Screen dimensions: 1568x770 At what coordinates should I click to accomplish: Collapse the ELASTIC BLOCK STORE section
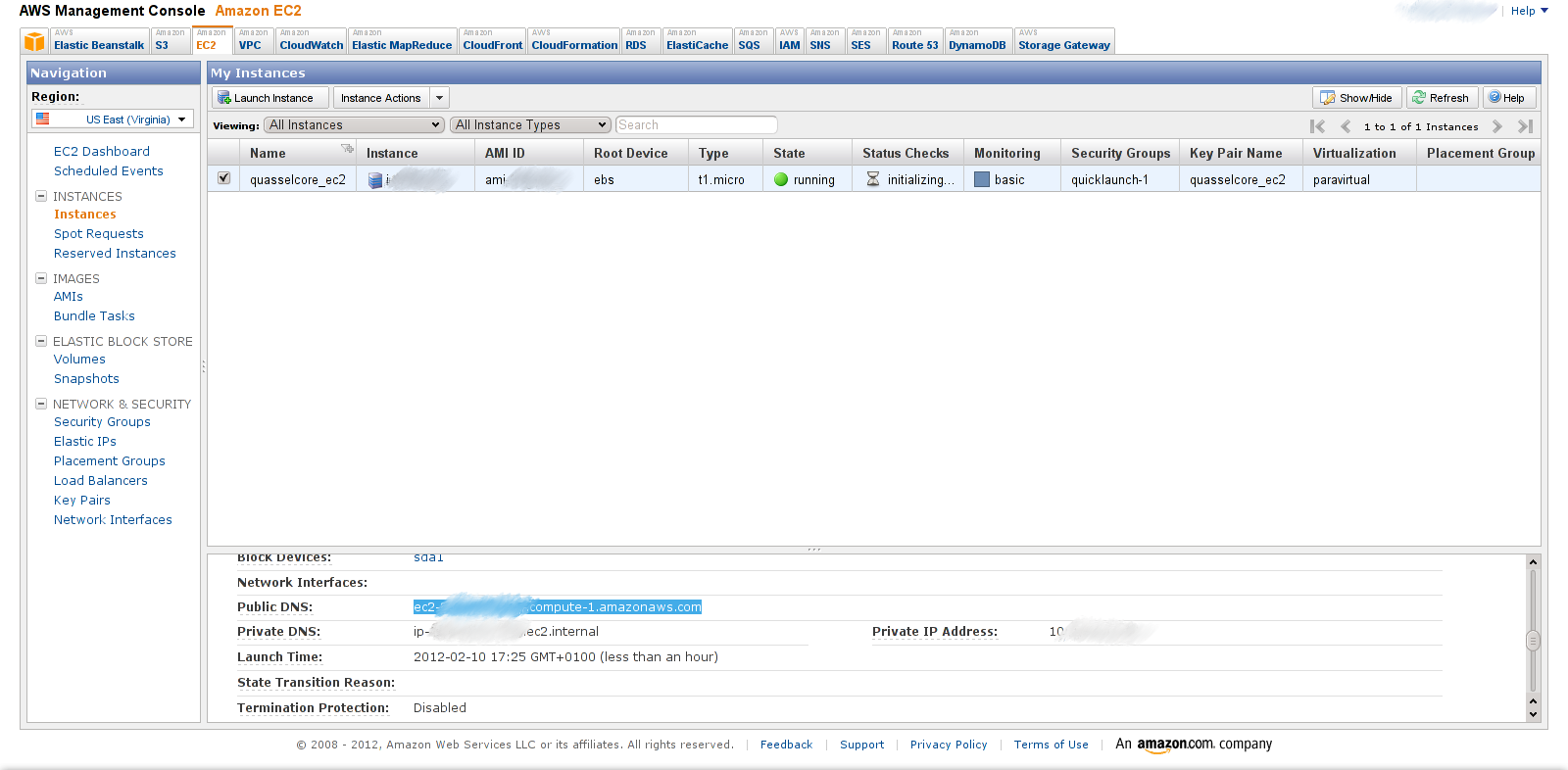click(41, 341)
